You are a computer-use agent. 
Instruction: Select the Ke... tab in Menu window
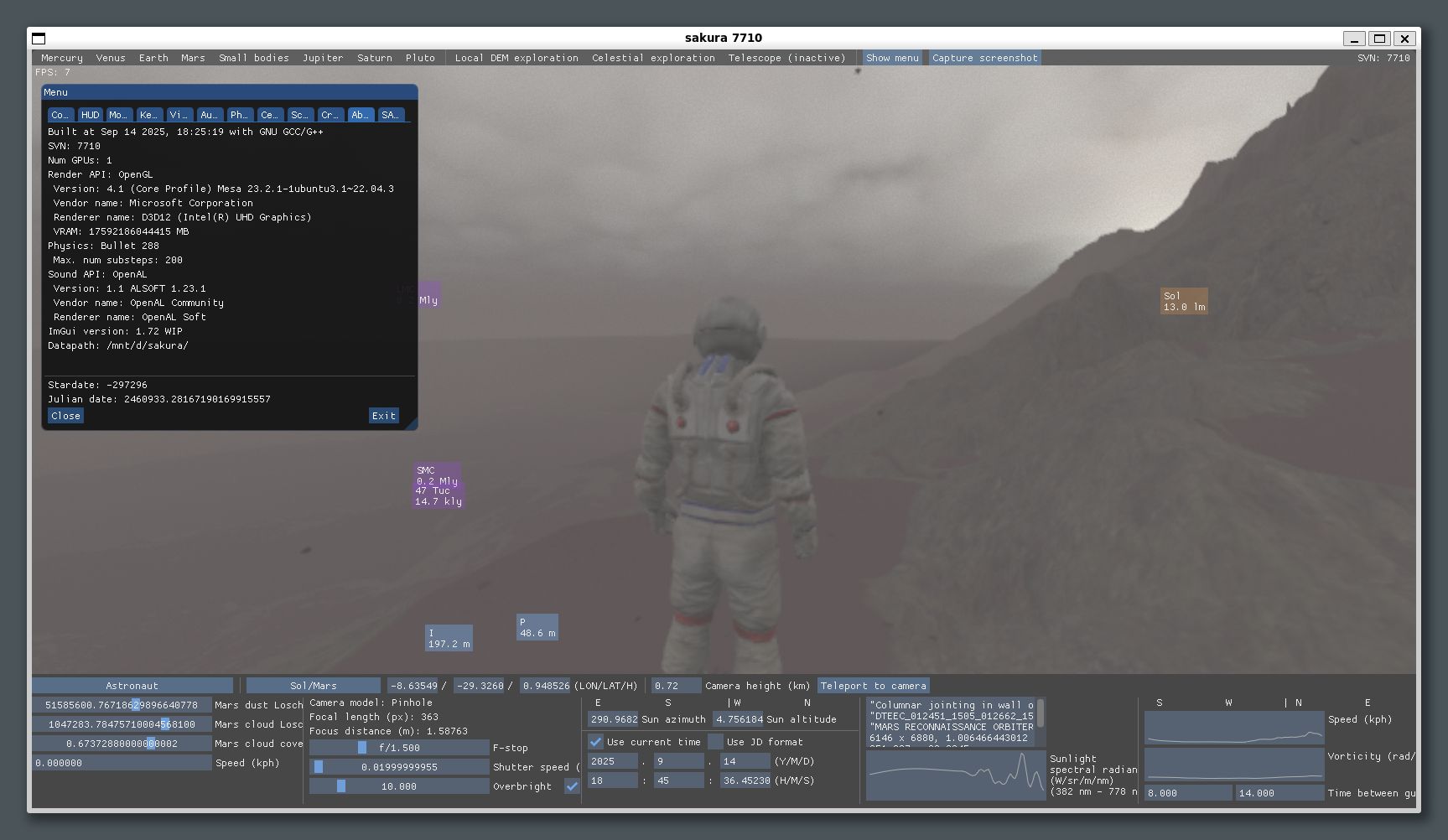tap(148, 115)
